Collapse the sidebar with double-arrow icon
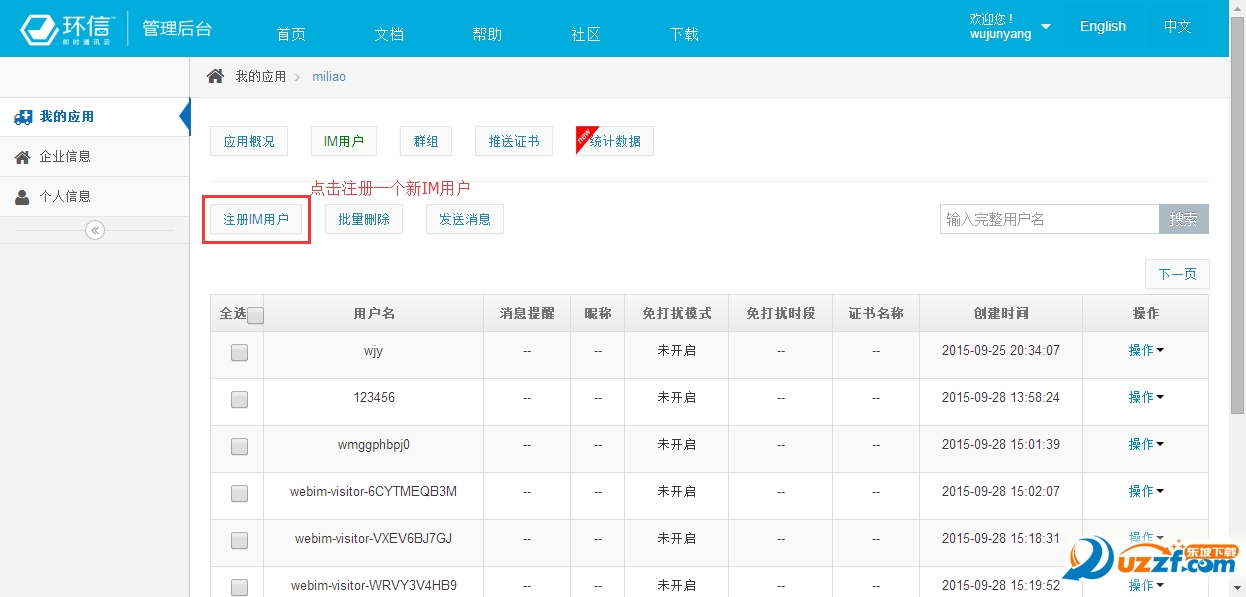The image size is (1246, 597). coord(95,231)
